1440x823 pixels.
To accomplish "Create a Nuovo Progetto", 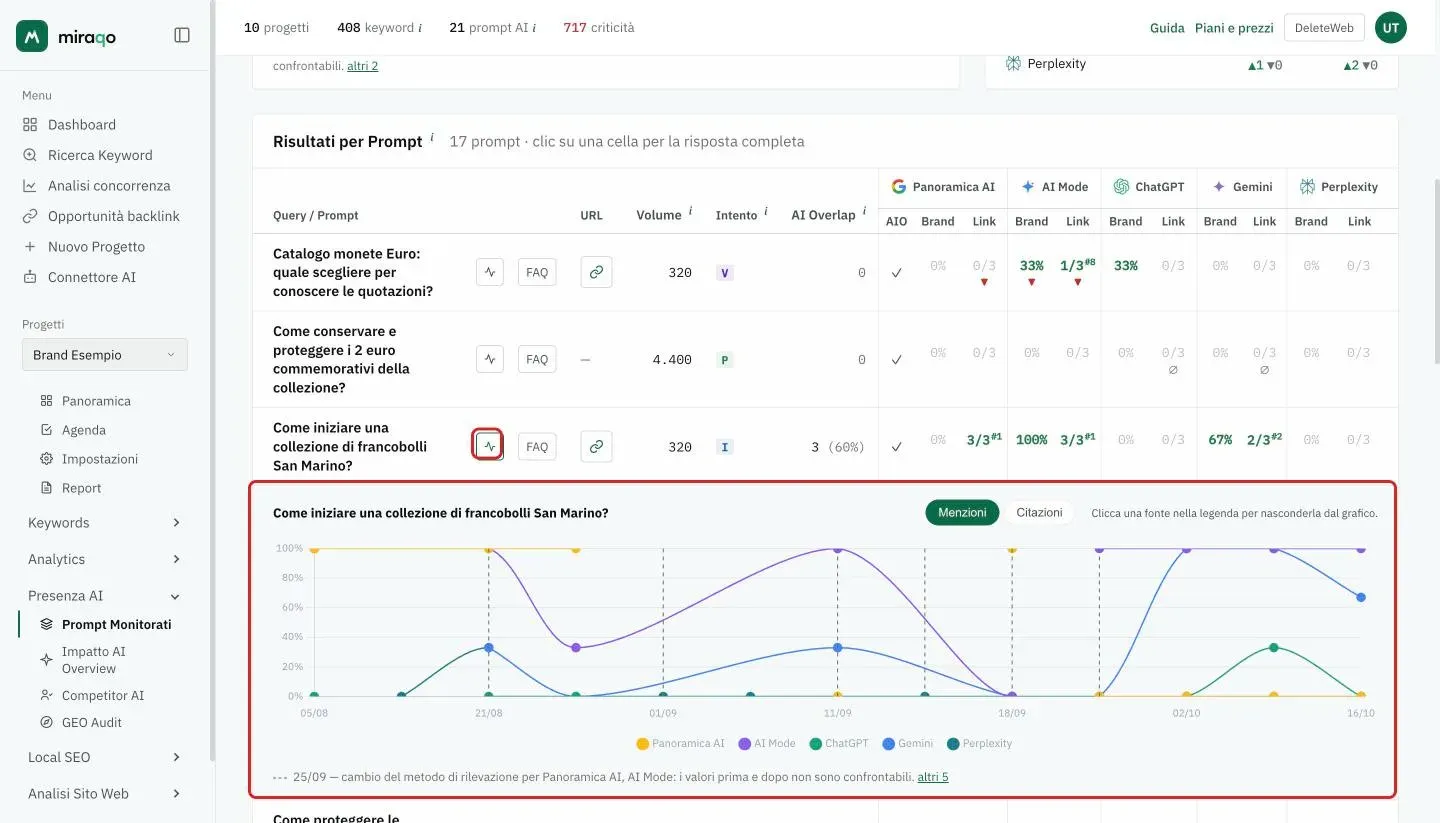I will tap(96, 247).
